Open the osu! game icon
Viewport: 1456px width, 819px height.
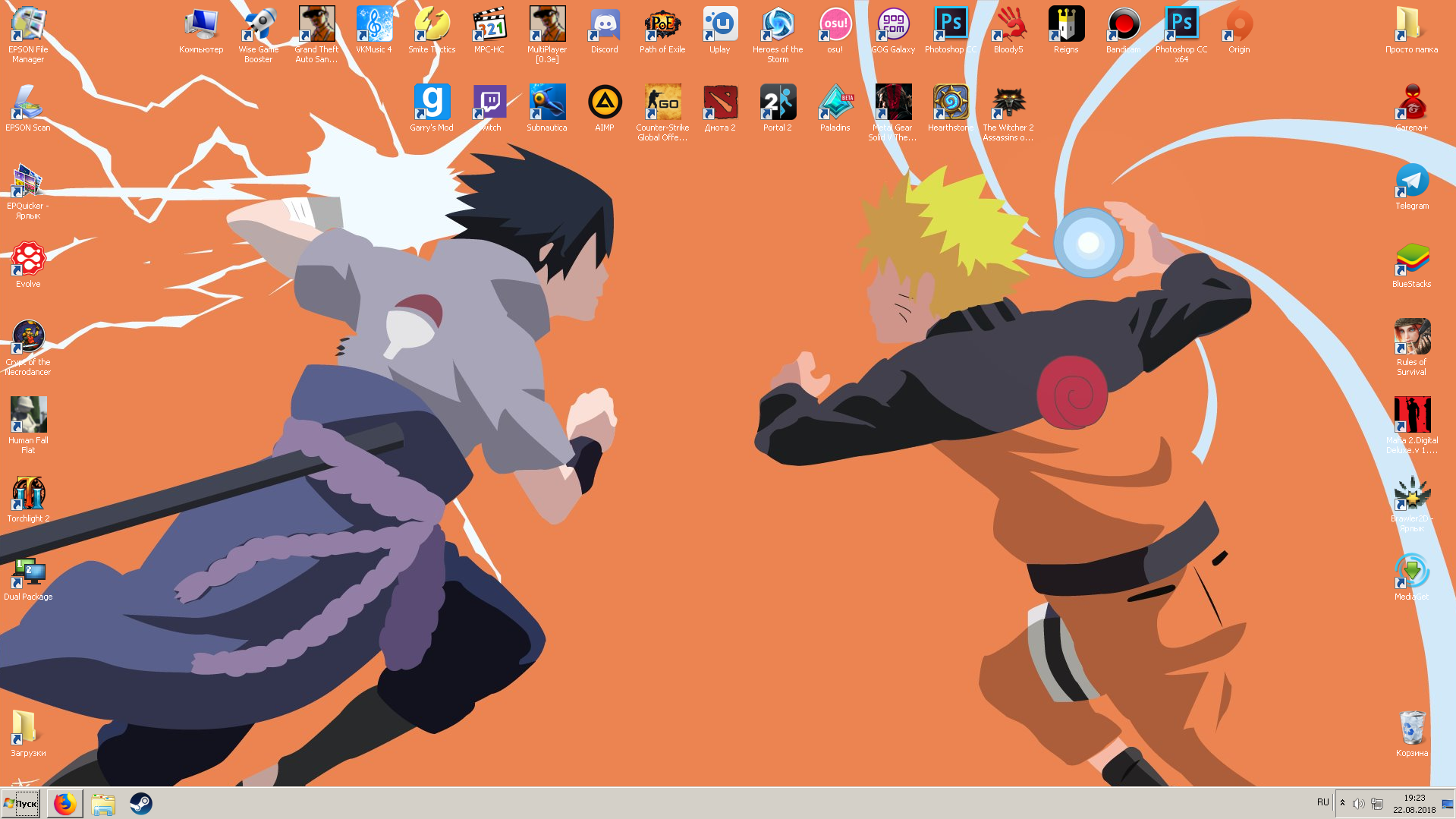click(x=835, y=30)
